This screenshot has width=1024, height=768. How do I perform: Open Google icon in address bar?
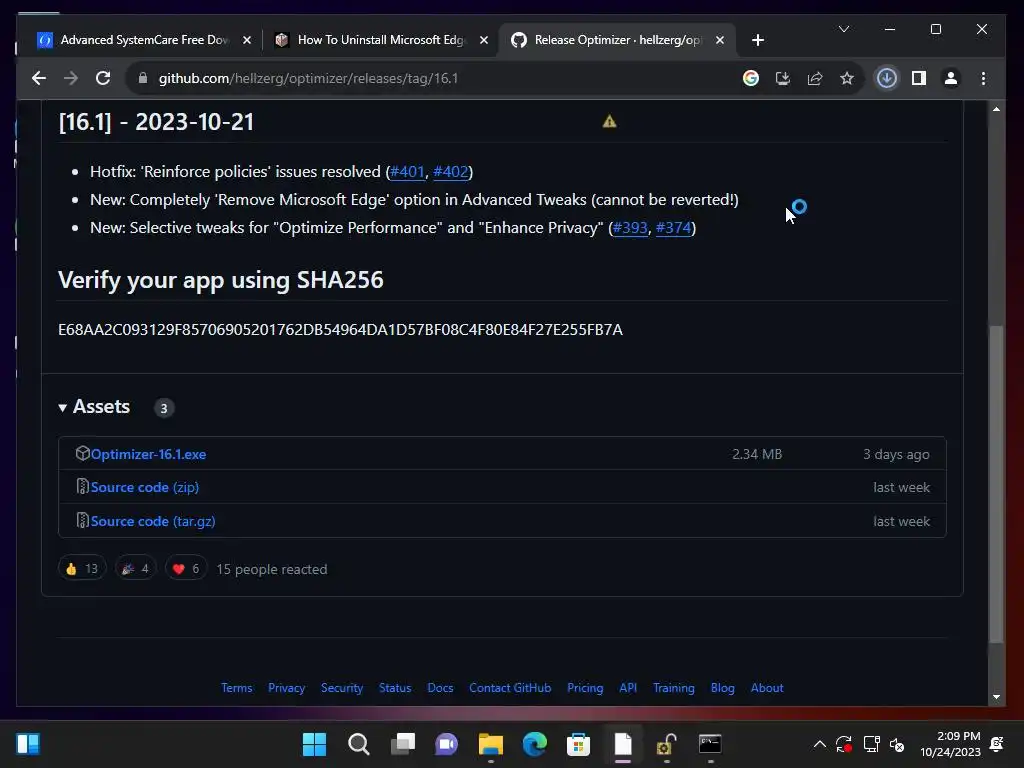751,78
